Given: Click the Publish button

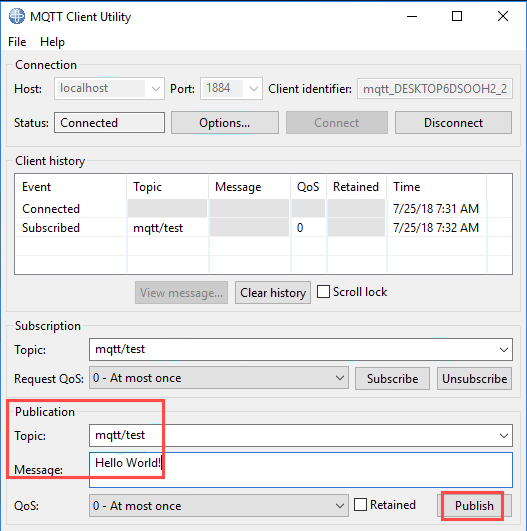Looking at the screenshot, I should (x=474, y=506).
